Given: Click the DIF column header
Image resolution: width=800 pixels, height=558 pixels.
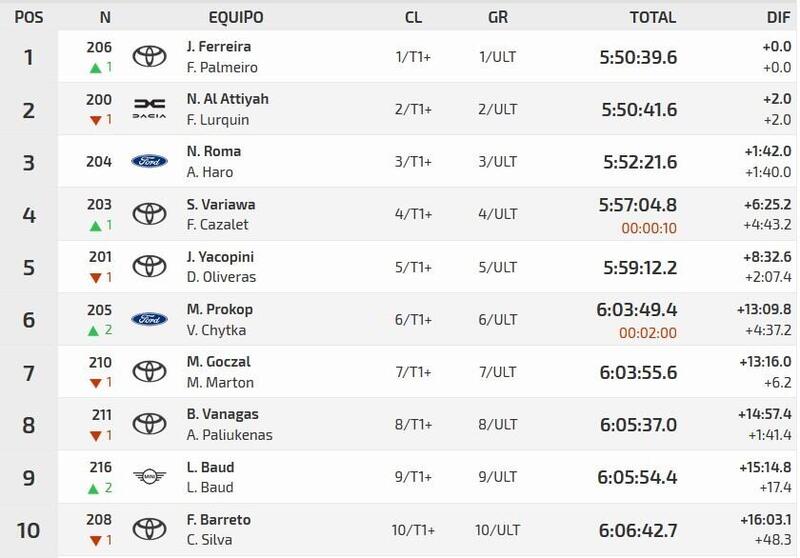Looking at the screenshot, I should [x=778, y=17].
